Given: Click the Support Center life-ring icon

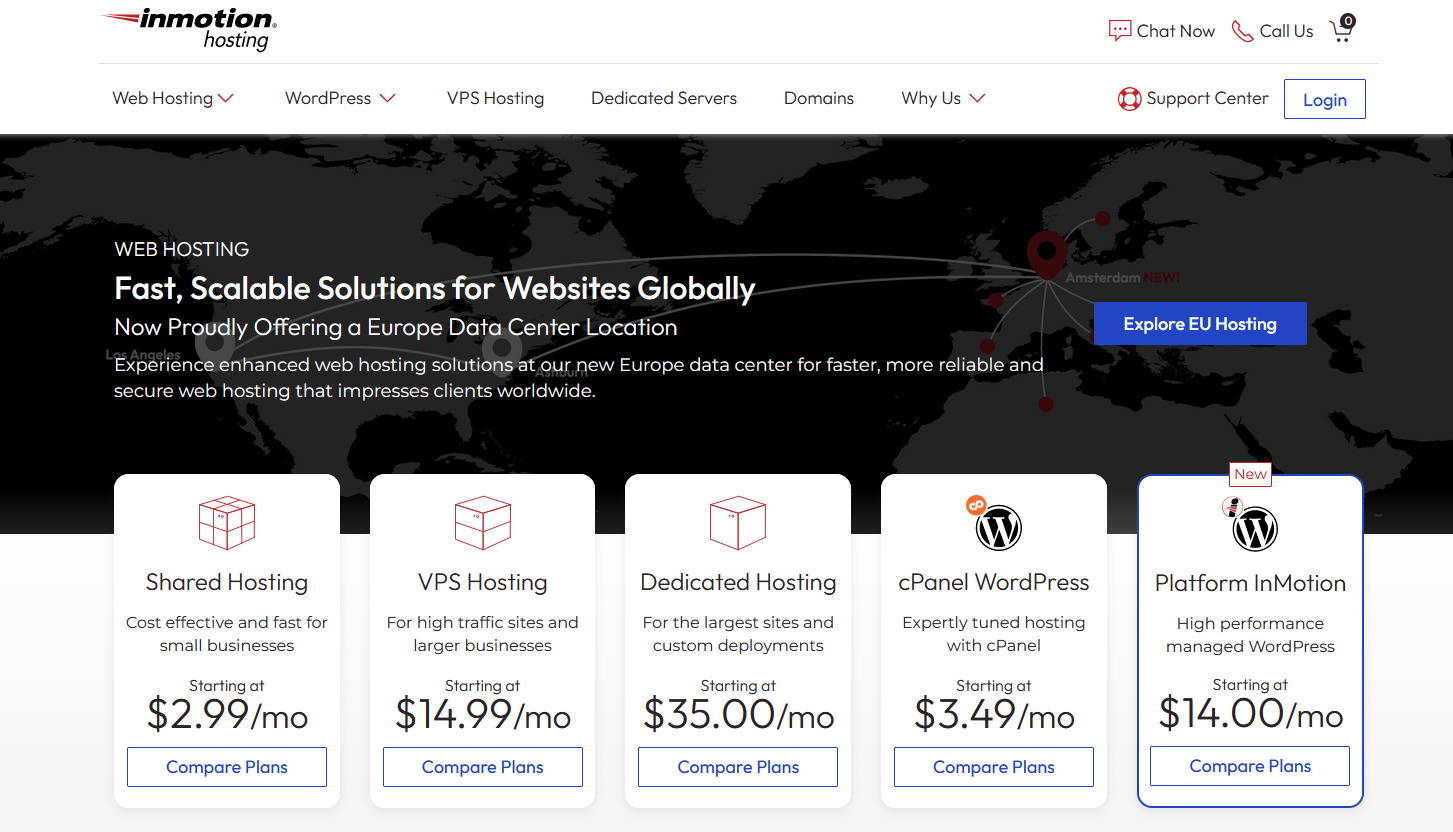Looking at the screenshot, I should pos(1129,98).
